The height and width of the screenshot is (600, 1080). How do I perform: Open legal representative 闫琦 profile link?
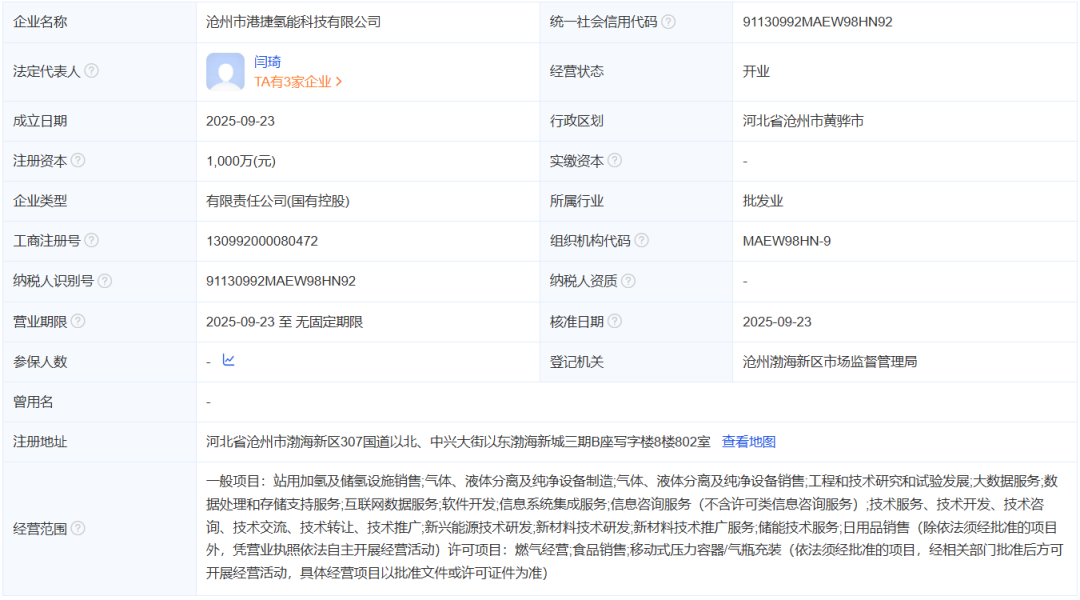coord(267,62)
